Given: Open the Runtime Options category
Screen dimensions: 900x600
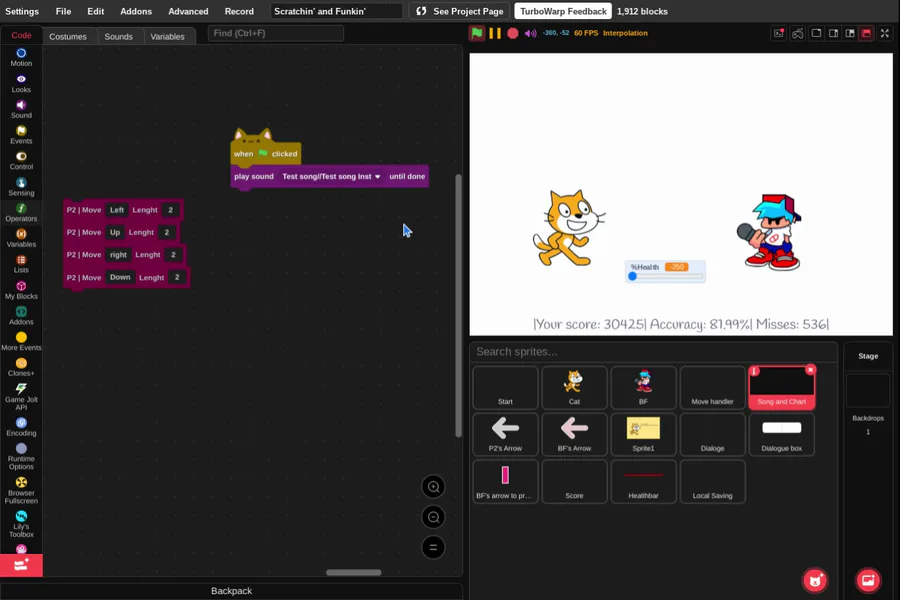Looking at the screenshot, I should (21, 456).
